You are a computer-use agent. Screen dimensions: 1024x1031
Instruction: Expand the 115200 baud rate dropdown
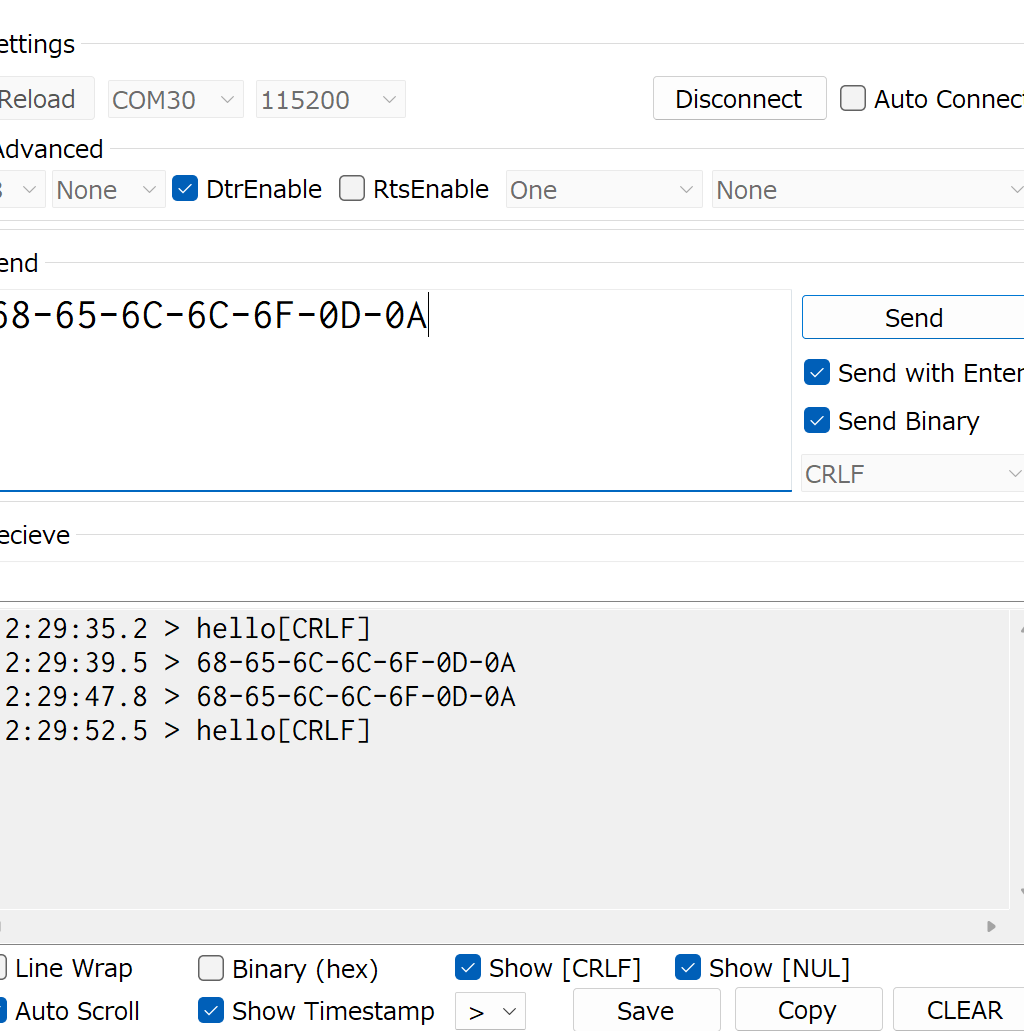(x=330, y=100)
